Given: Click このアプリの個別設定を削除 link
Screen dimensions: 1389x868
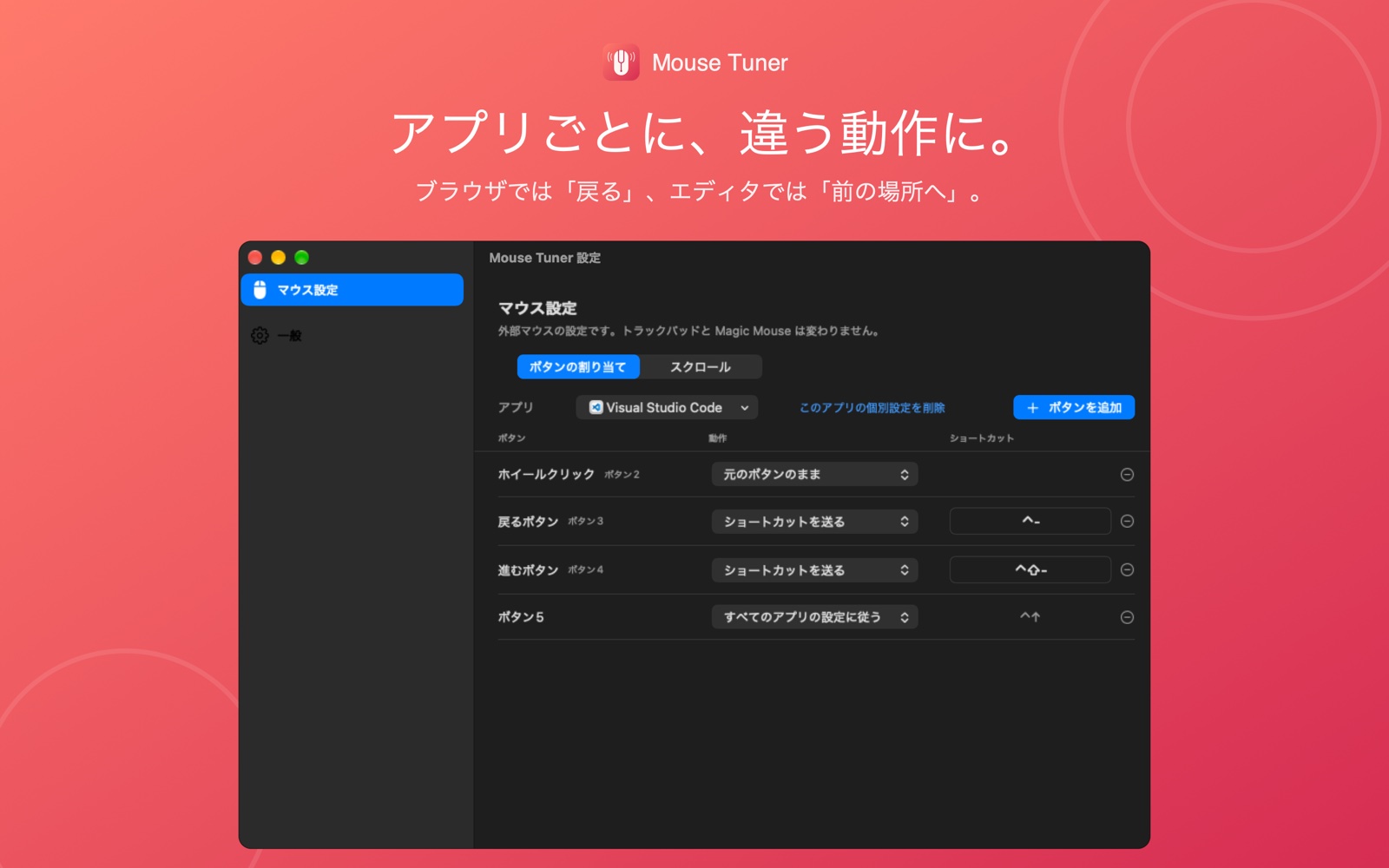Looking at the screenshot, I should (872, 408).
